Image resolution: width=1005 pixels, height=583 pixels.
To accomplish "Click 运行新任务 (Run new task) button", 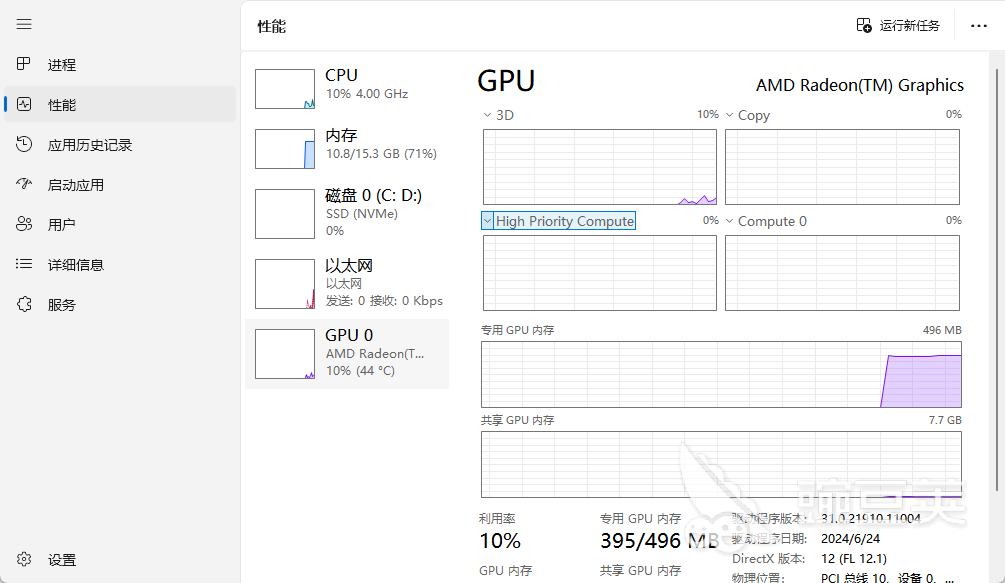I will coord(898,26).
